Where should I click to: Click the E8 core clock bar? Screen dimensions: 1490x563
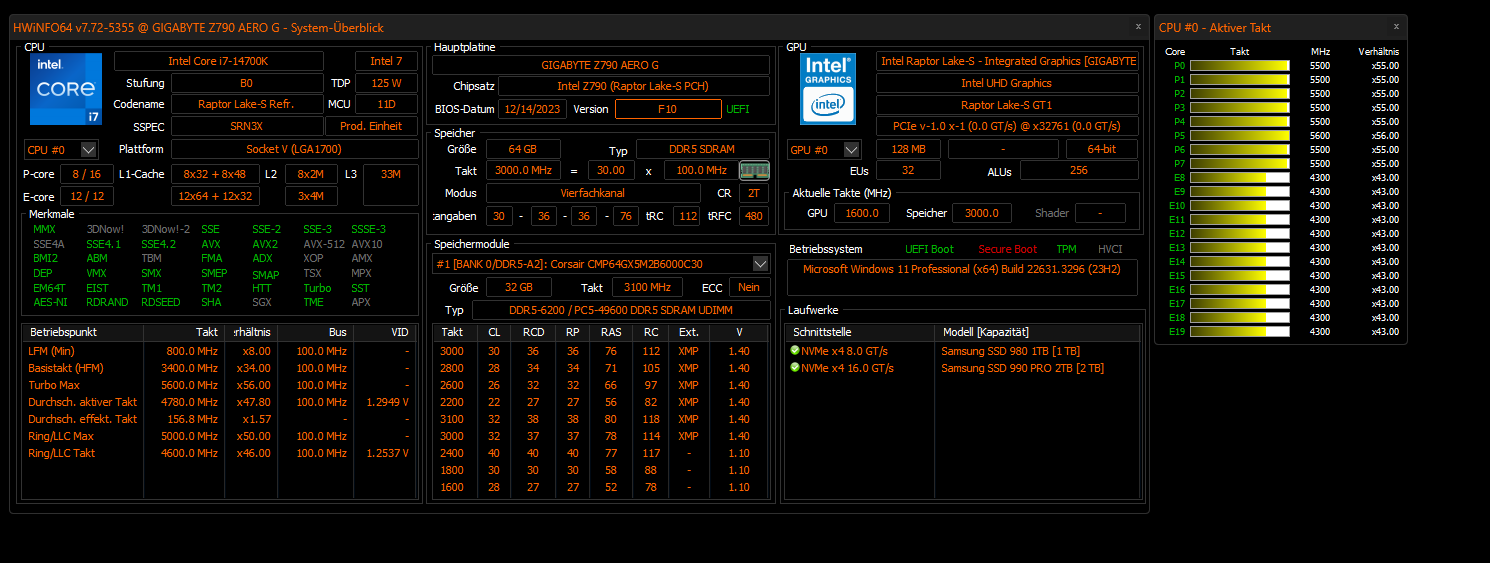1239,178
